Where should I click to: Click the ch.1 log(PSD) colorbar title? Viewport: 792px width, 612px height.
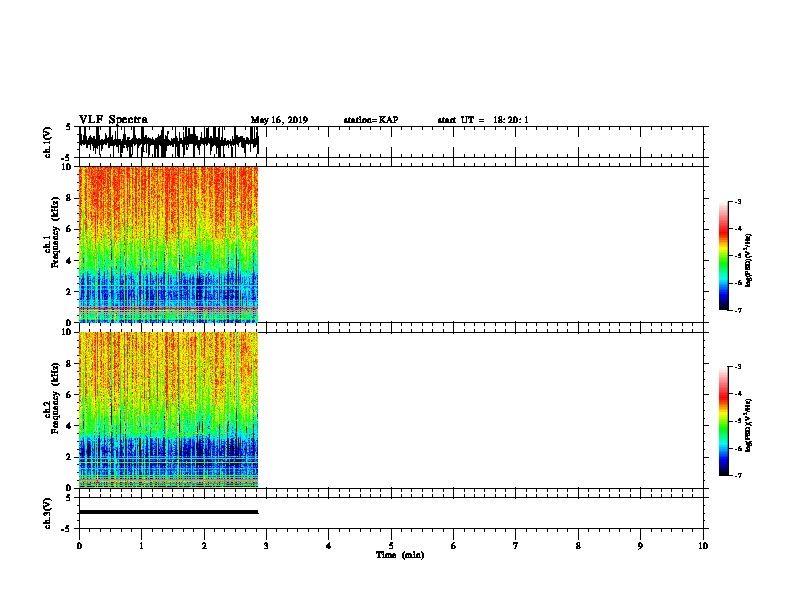click(748, 260)
